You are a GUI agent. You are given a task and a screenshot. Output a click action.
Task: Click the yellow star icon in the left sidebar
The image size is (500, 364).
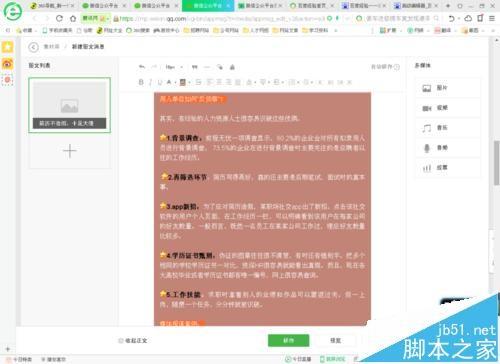(7, 47)
